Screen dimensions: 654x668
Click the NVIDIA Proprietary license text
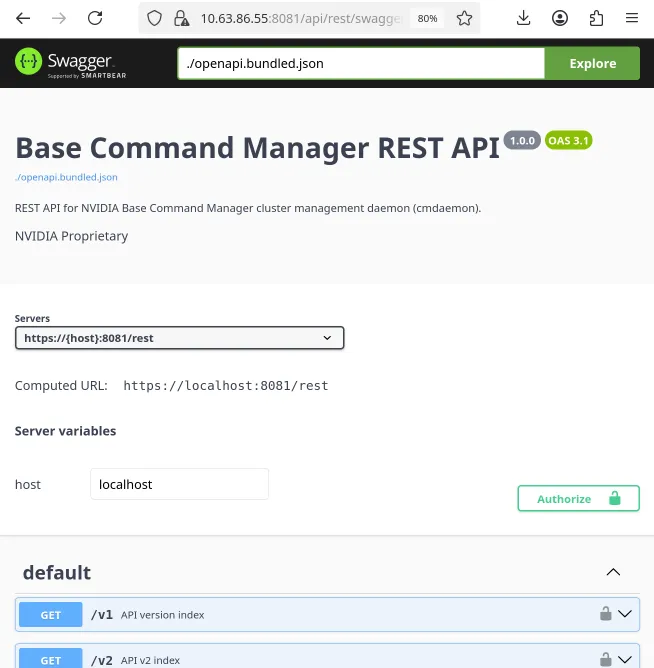click(x=71, y=236)
